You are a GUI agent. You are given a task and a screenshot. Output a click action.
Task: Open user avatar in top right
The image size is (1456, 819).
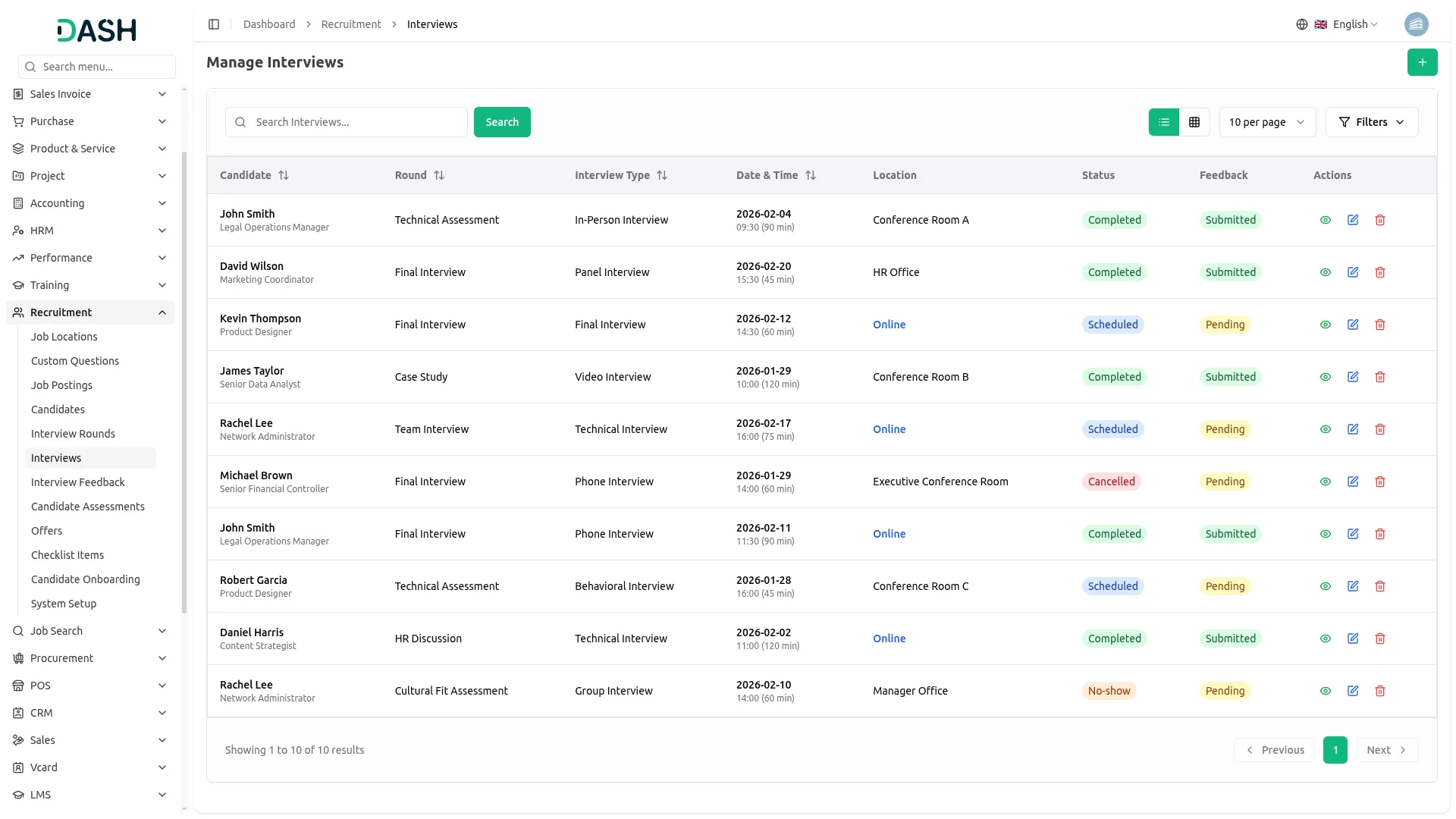[x=1416, y=24]
